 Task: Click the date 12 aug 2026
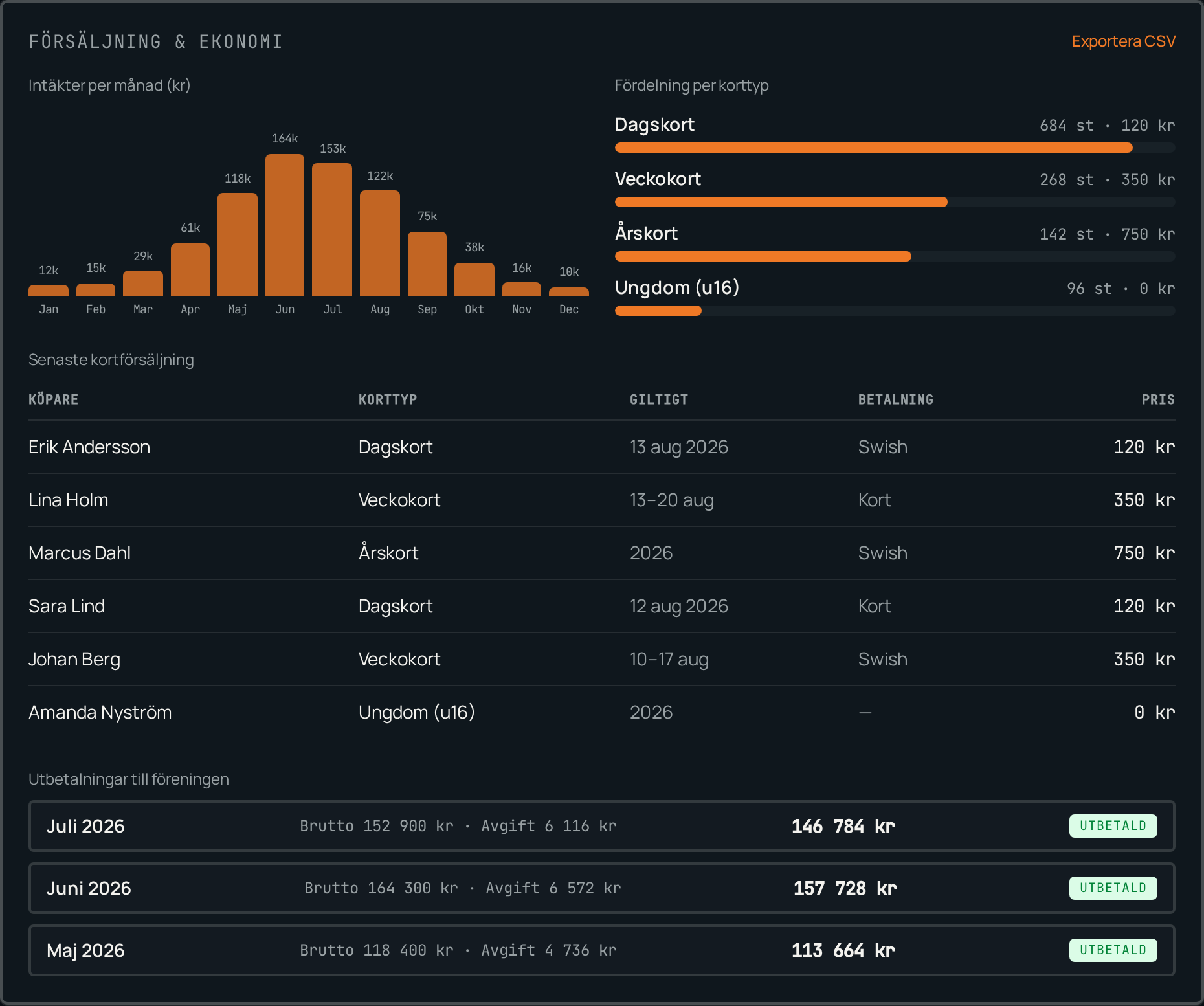click(x=679, y=606)
